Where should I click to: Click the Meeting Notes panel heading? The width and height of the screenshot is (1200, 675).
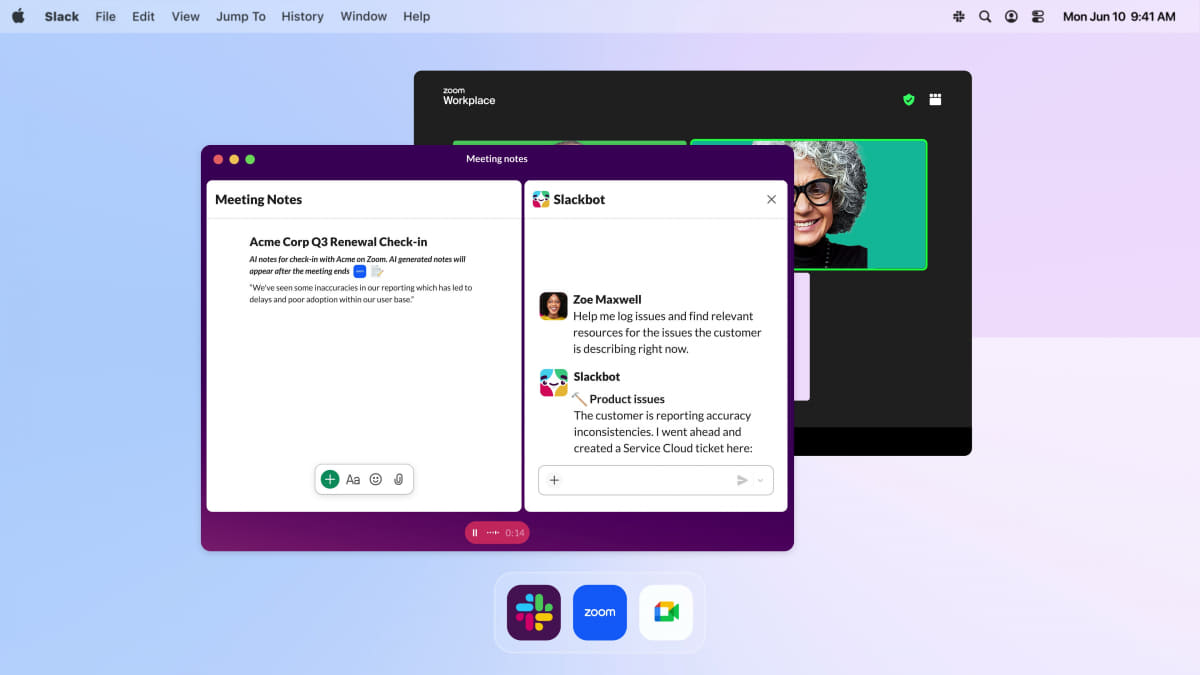tap(258, 199)
